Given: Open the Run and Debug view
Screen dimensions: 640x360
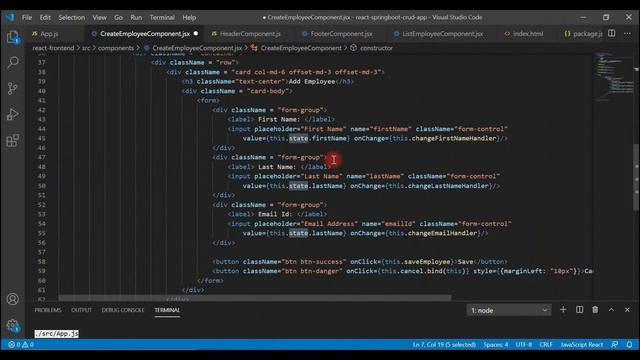Looking at the screenshot, I should [x=13, y=114].
